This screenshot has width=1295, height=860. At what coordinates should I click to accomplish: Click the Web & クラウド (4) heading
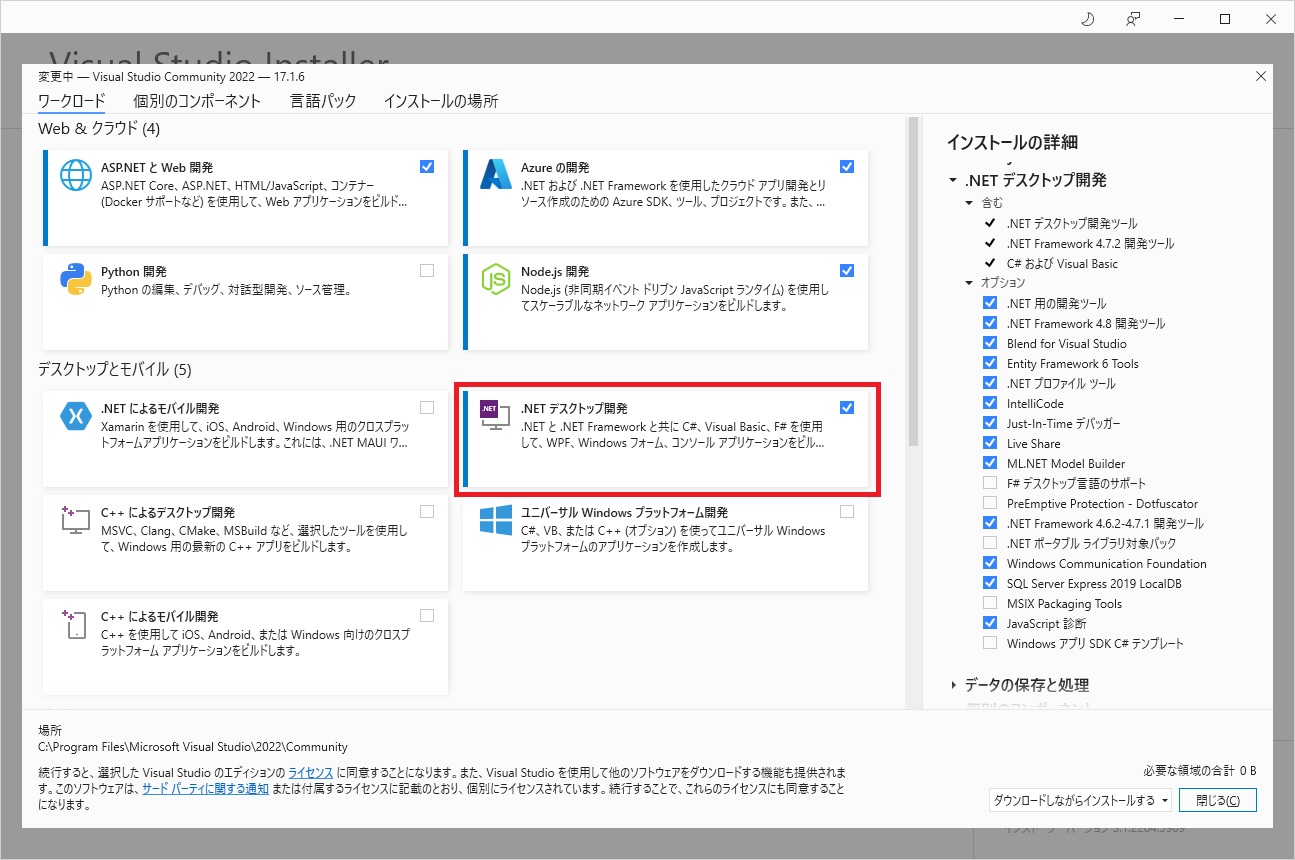point(99,128)
